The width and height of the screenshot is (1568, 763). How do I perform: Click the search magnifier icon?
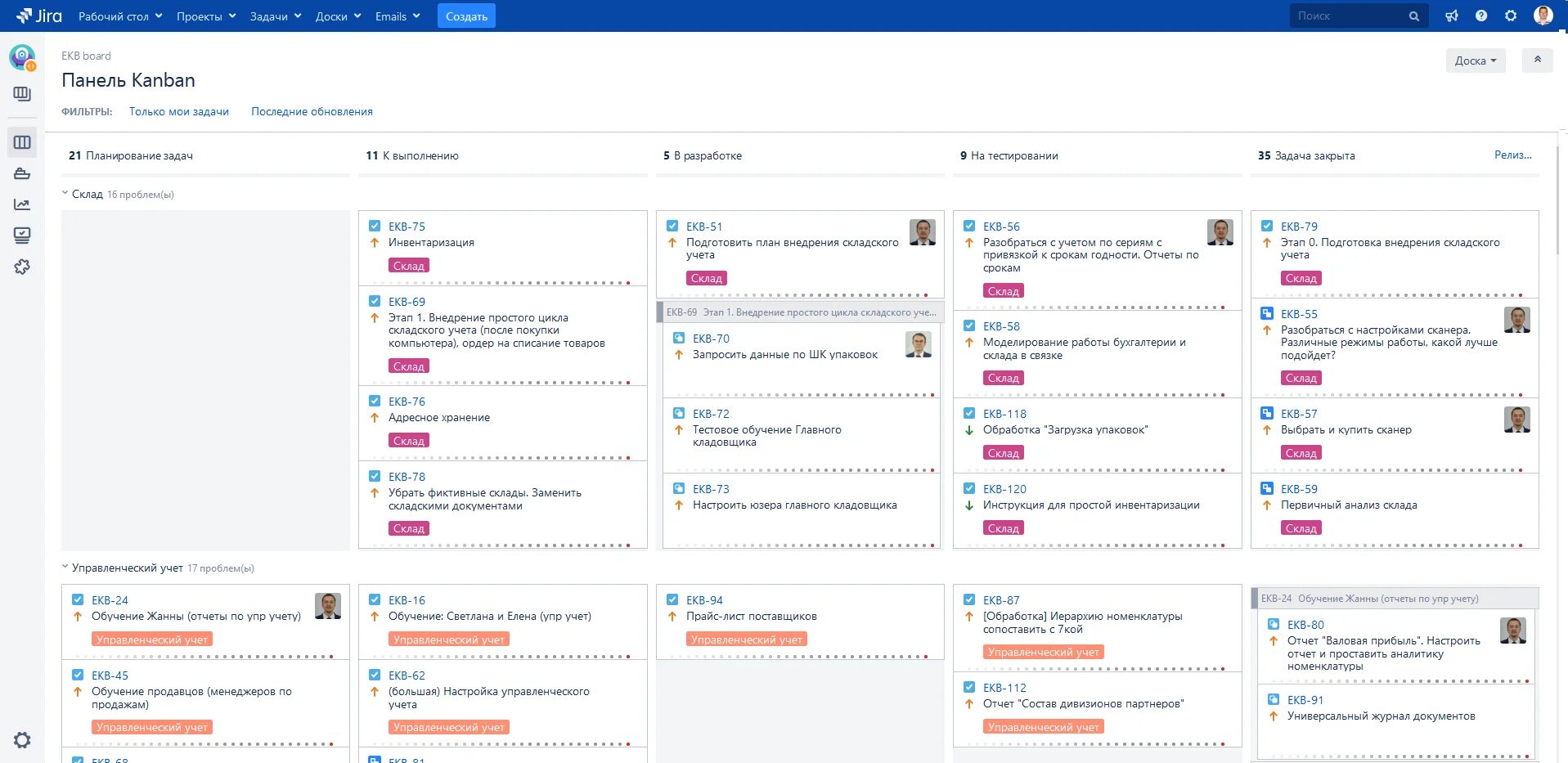pos(1414,16)
